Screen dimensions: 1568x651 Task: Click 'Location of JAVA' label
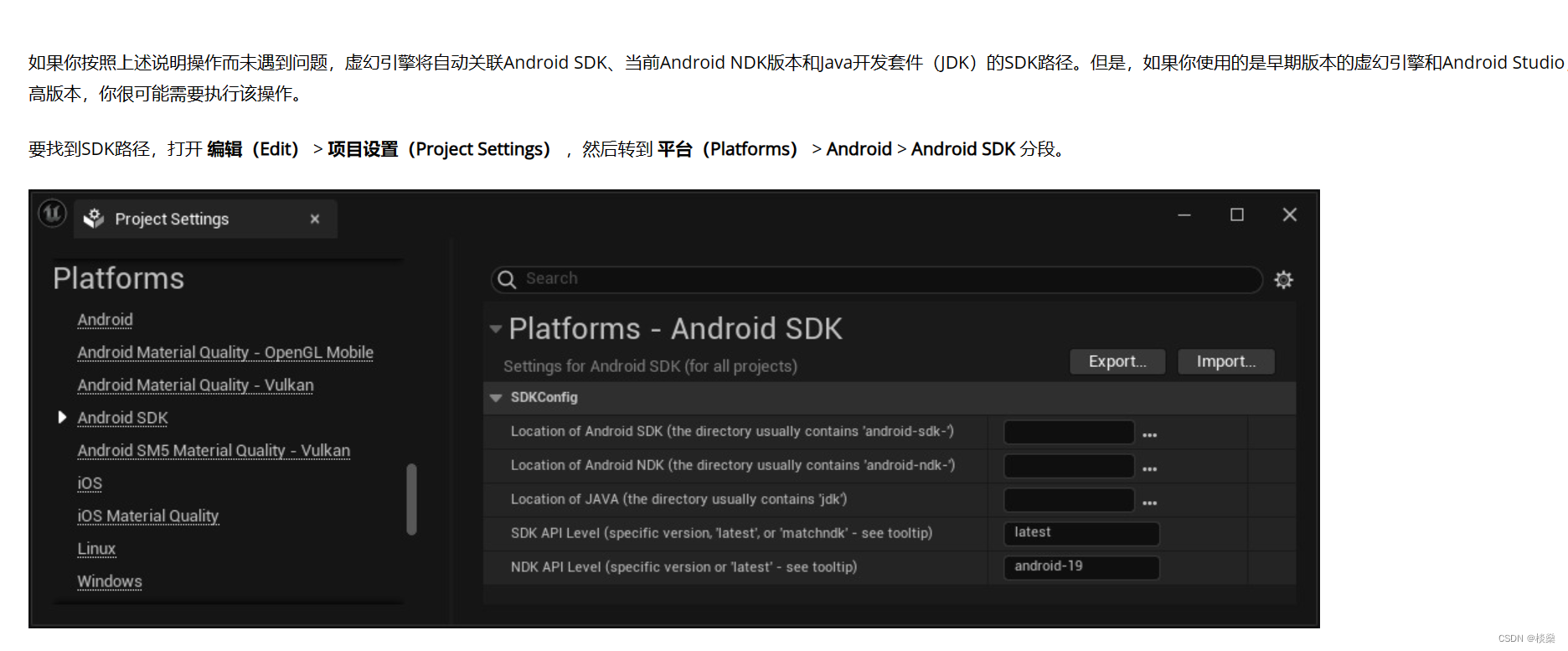(x=678, y=499)
